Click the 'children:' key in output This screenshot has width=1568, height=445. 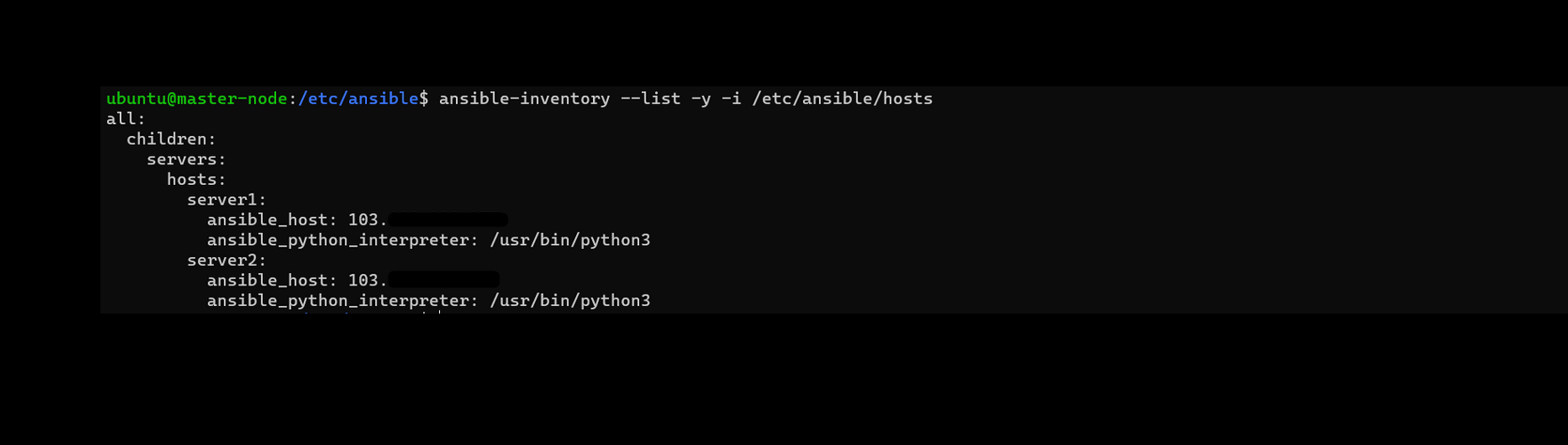coord(171,139)
